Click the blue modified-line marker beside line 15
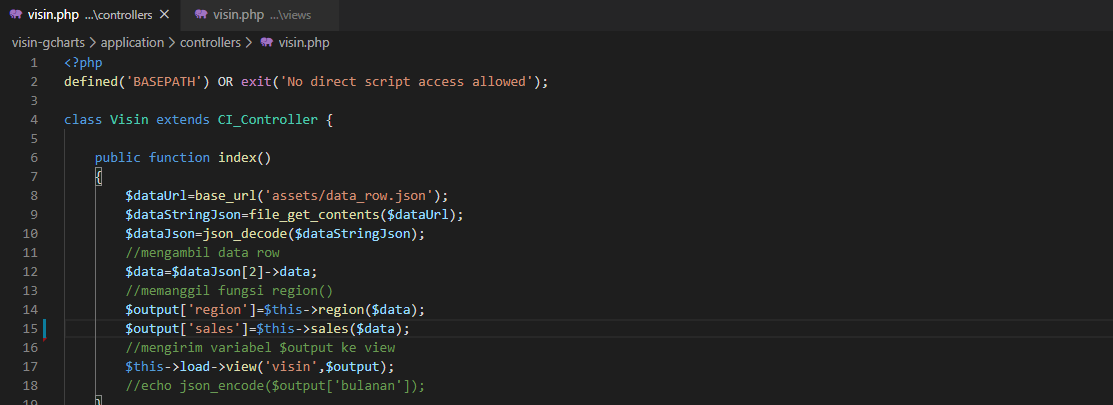This screenshot has width=1113, height=405. pyautogui.click(x=45, y=329)
